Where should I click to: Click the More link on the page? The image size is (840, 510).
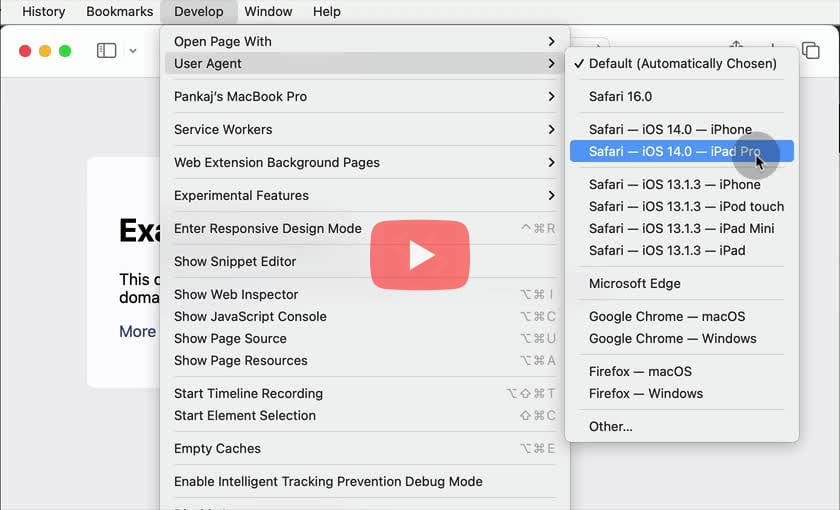click(x=137, y=331)
